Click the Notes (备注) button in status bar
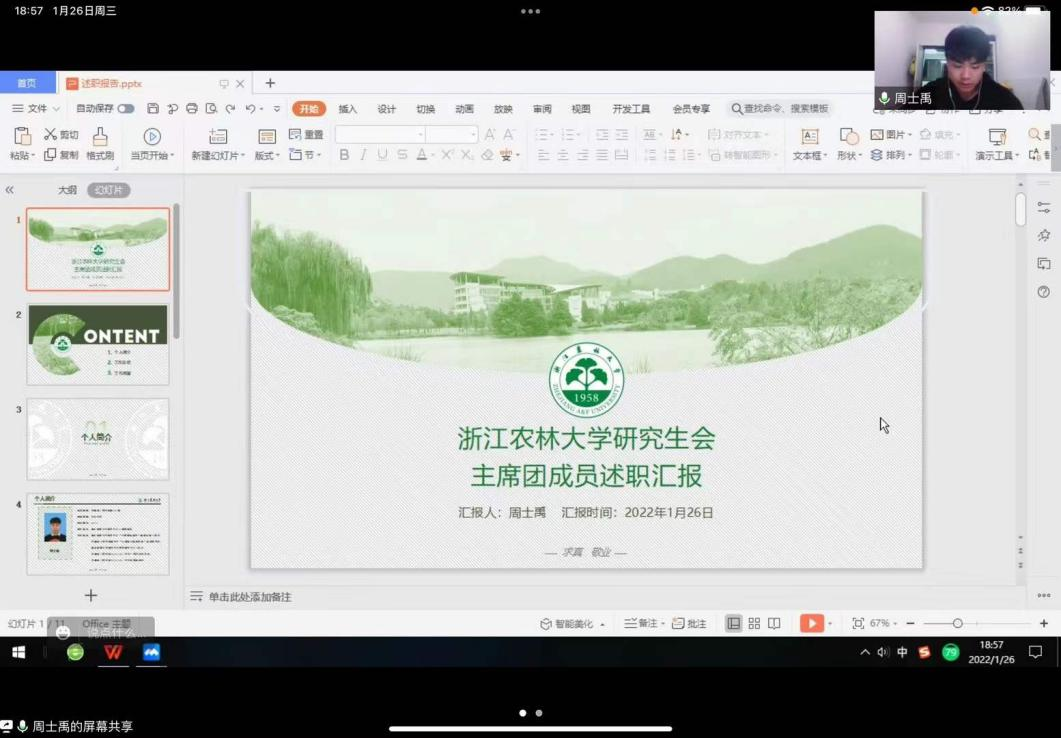Viewport: 1061px width, 738px height. [x=644, y=624]
